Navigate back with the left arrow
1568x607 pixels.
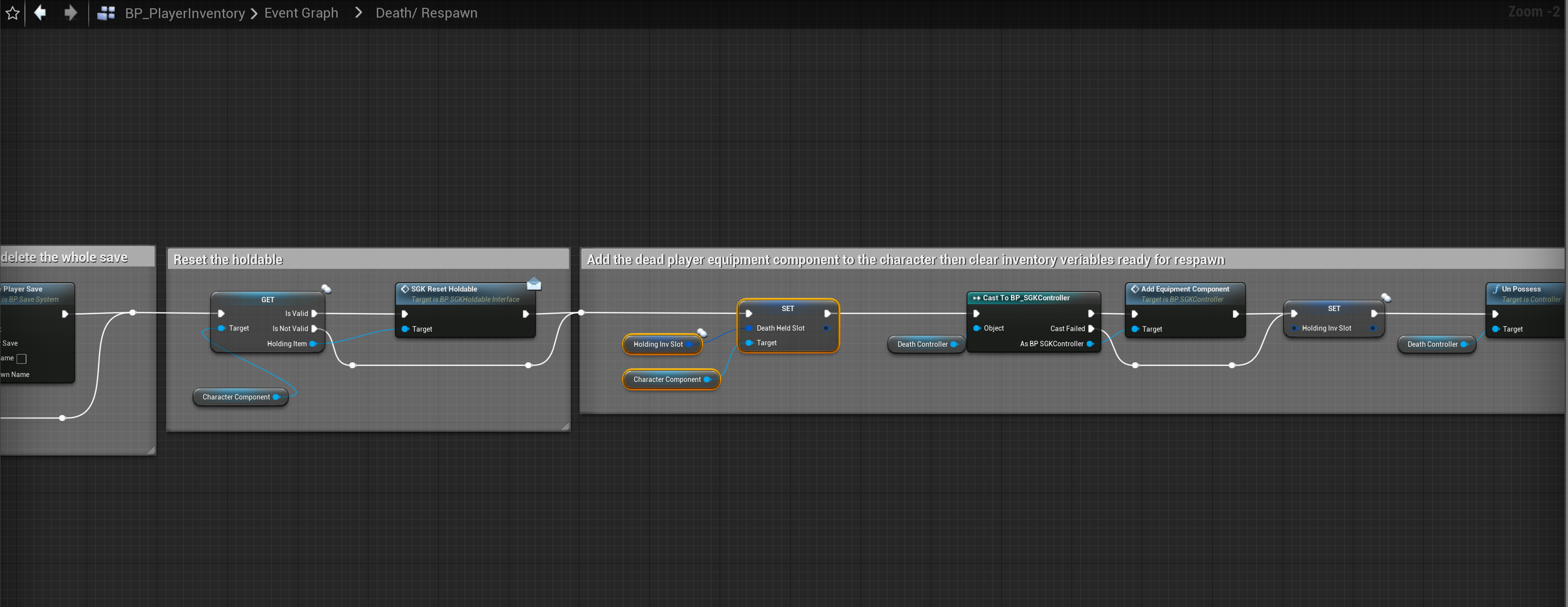pos(40,13)
